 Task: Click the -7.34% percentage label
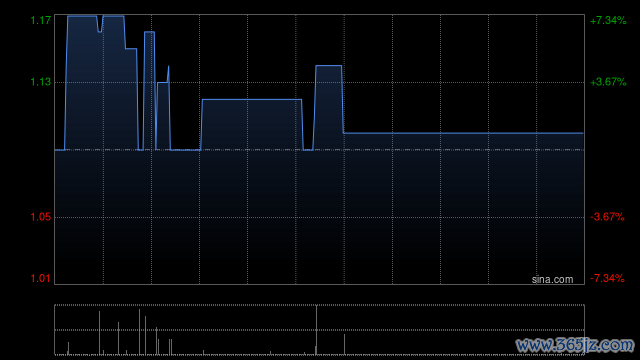click(607, 278)
